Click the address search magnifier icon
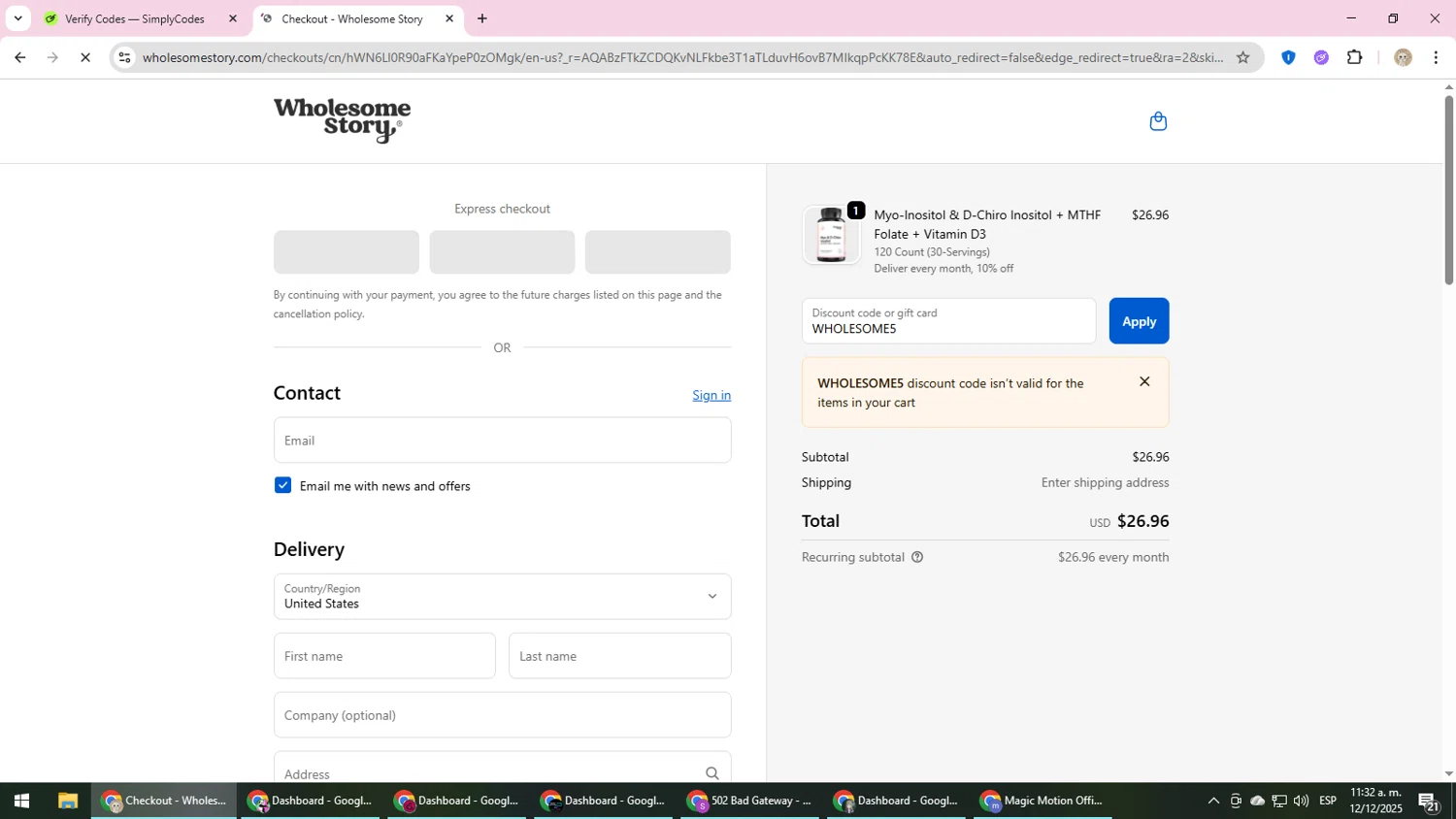1456x819 pixels. coord(711,773)
